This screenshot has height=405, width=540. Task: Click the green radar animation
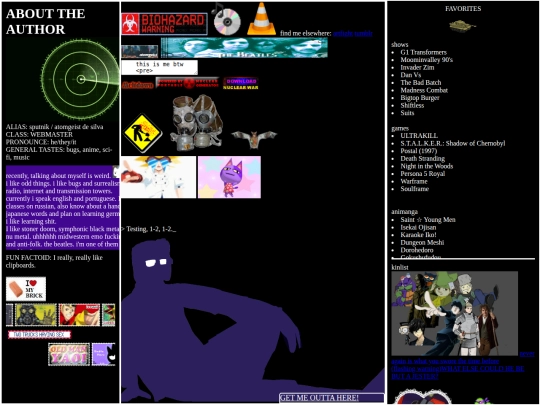80,79
